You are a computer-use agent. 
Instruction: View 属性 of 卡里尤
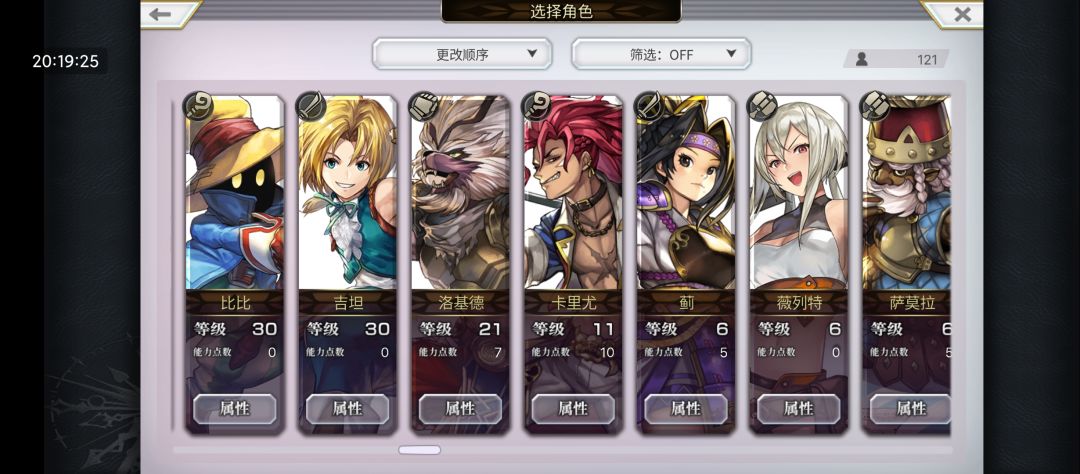573,409
